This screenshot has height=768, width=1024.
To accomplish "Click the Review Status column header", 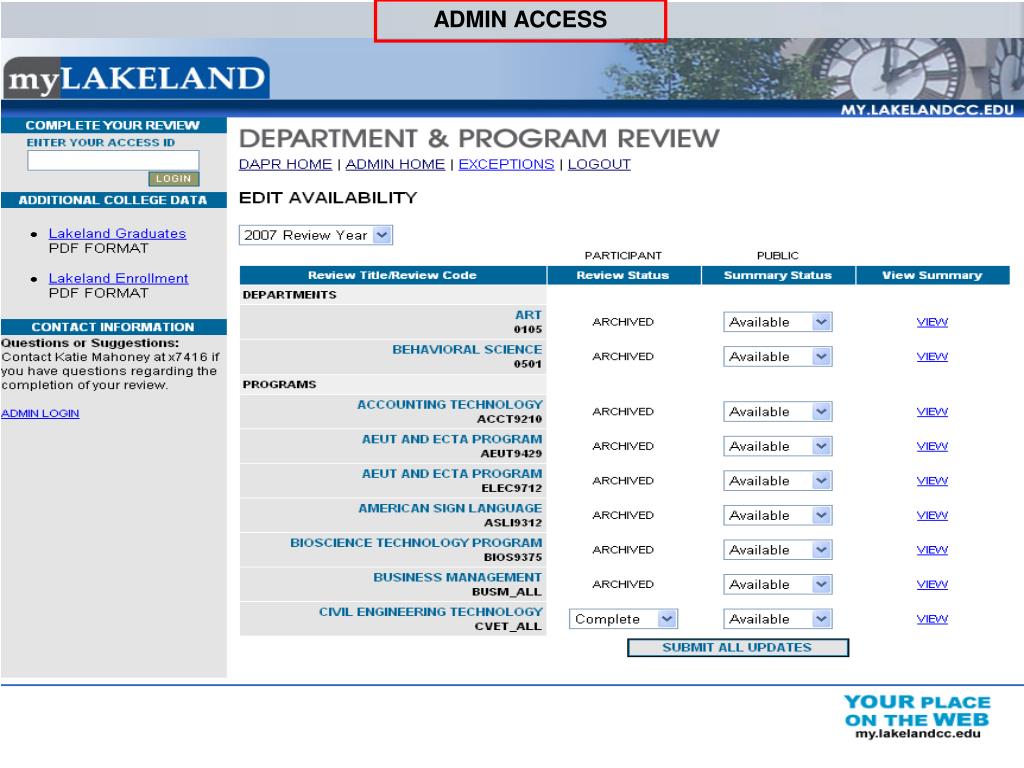I will tap(623, 276).
